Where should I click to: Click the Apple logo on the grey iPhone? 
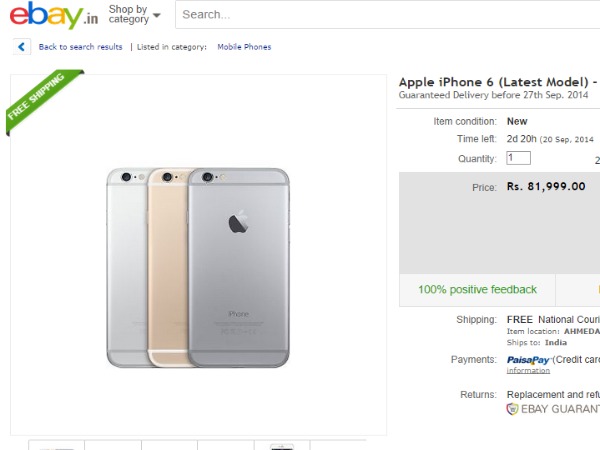pos(238,222)
